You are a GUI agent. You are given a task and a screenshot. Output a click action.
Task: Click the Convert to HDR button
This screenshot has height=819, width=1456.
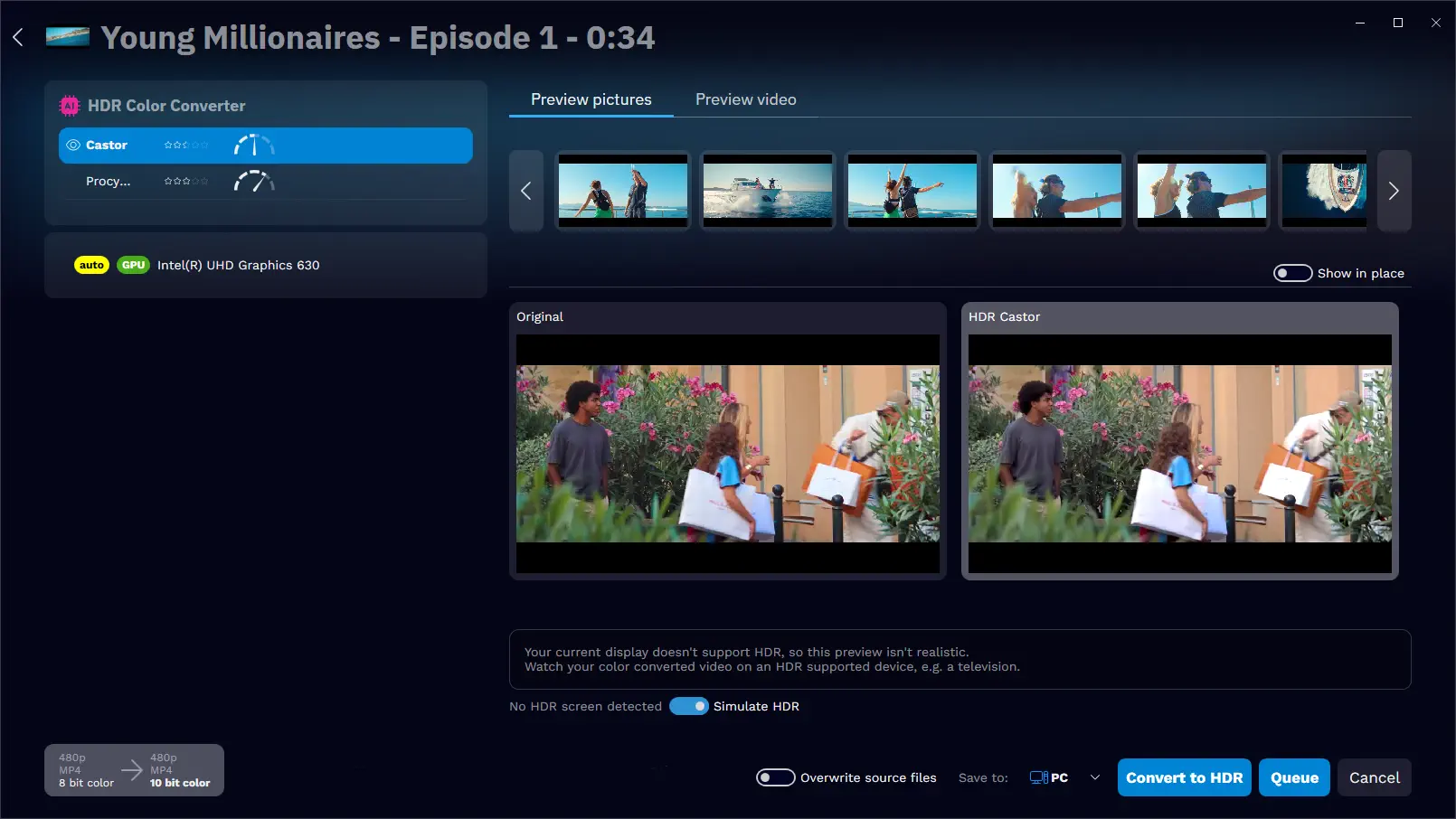1184,777
